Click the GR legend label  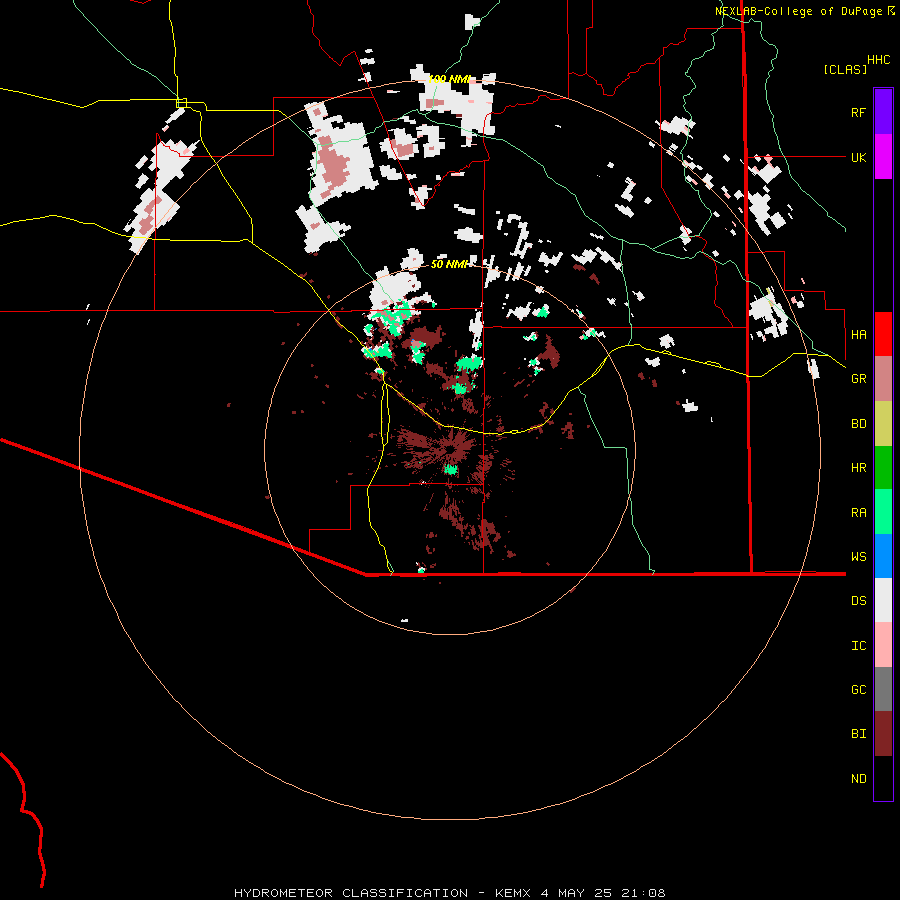pyautogui.click(x=858, y=379)
